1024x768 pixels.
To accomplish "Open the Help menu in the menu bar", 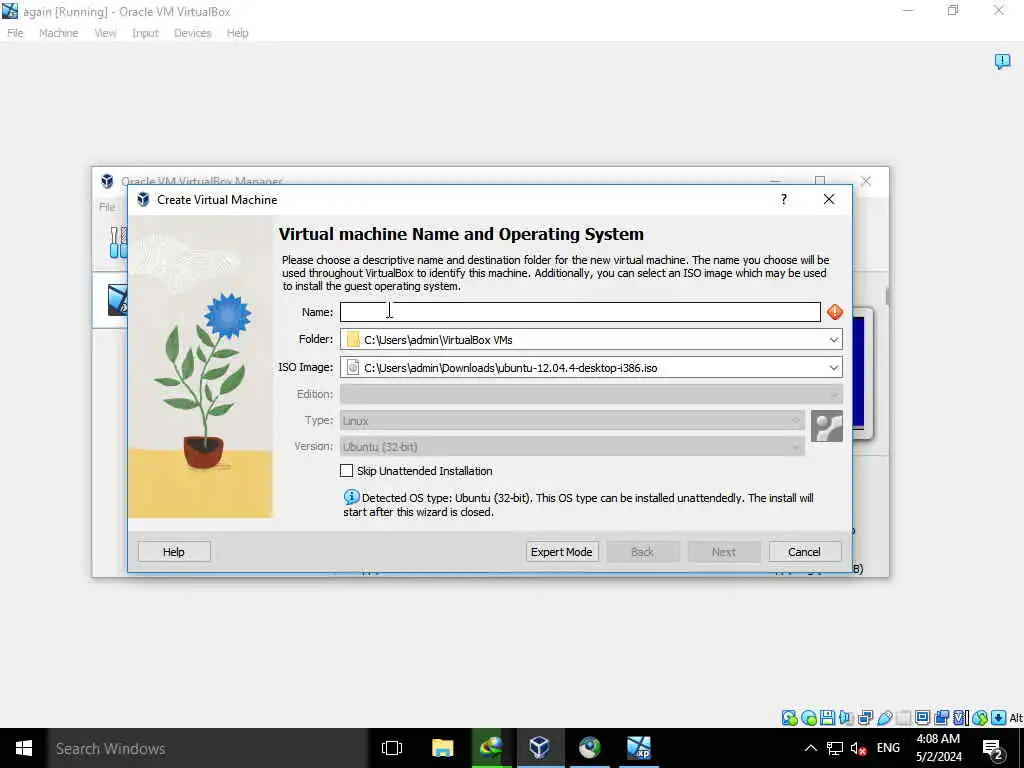I will click(238, 33).
